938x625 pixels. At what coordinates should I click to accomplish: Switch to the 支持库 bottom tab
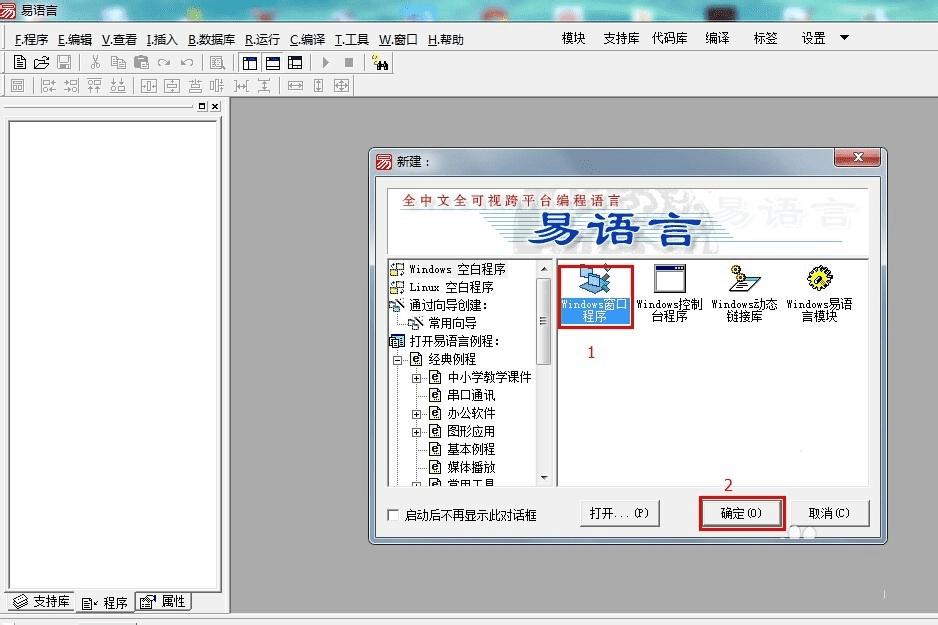point(41,601)
